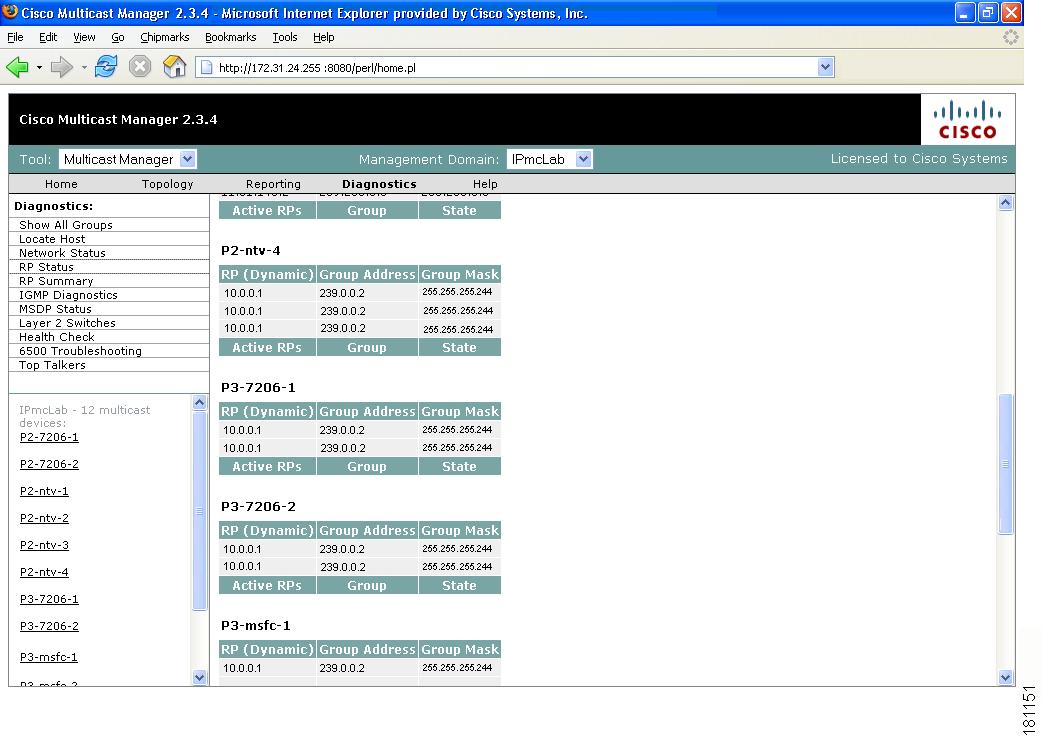Select device P2-ntv-1 in the device list

44,491
